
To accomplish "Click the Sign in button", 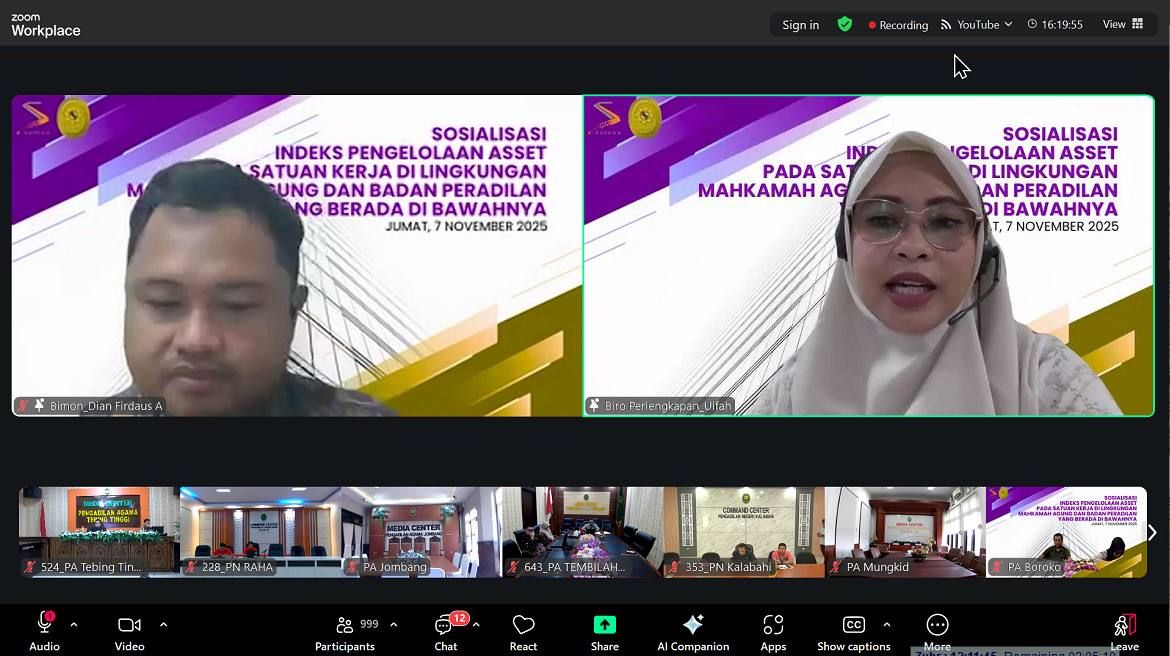I will tap(800, 24).
